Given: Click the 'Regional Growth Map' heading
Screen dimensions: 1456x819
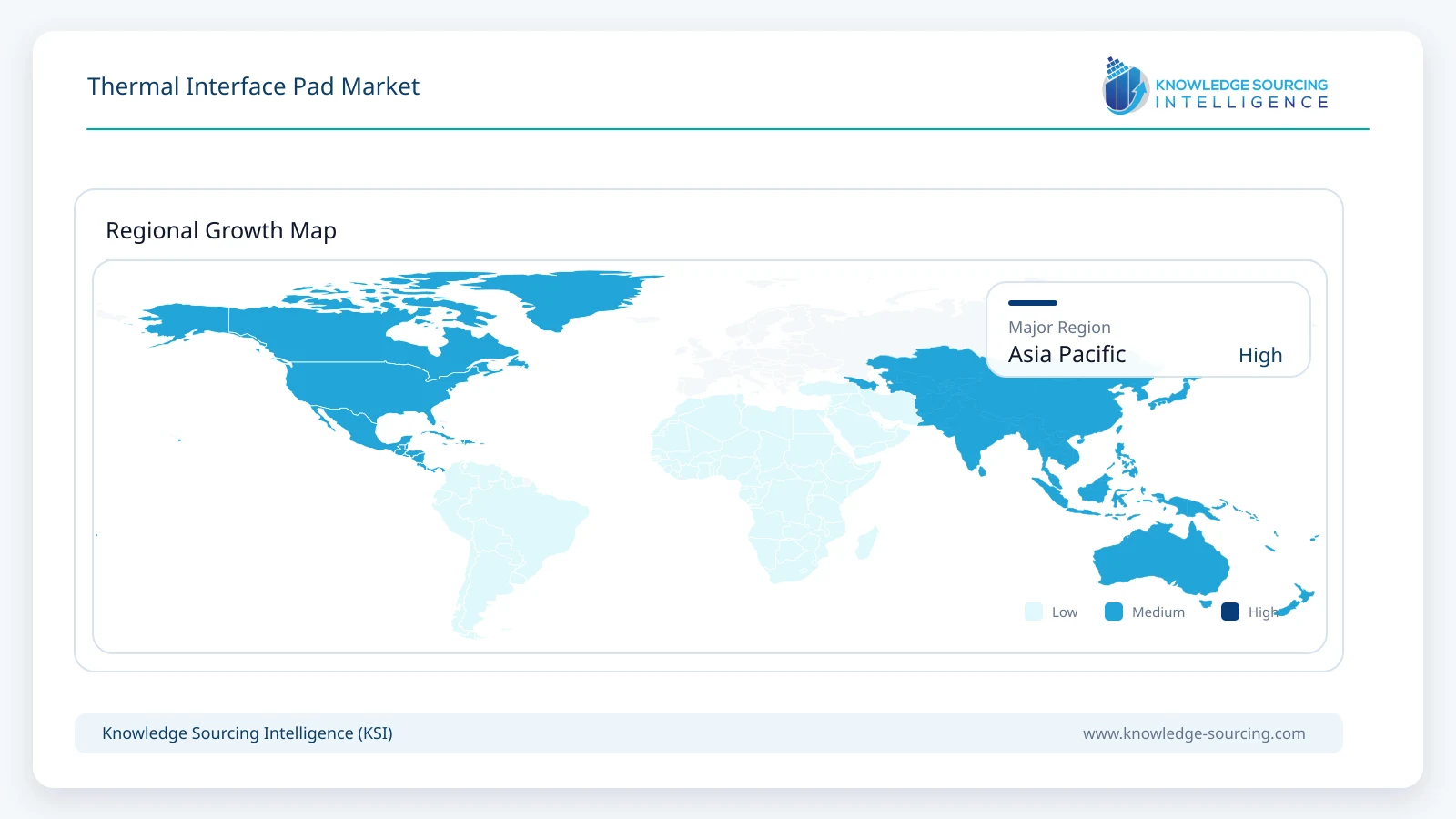Looking at the screenshot, I should coord(221,230).
